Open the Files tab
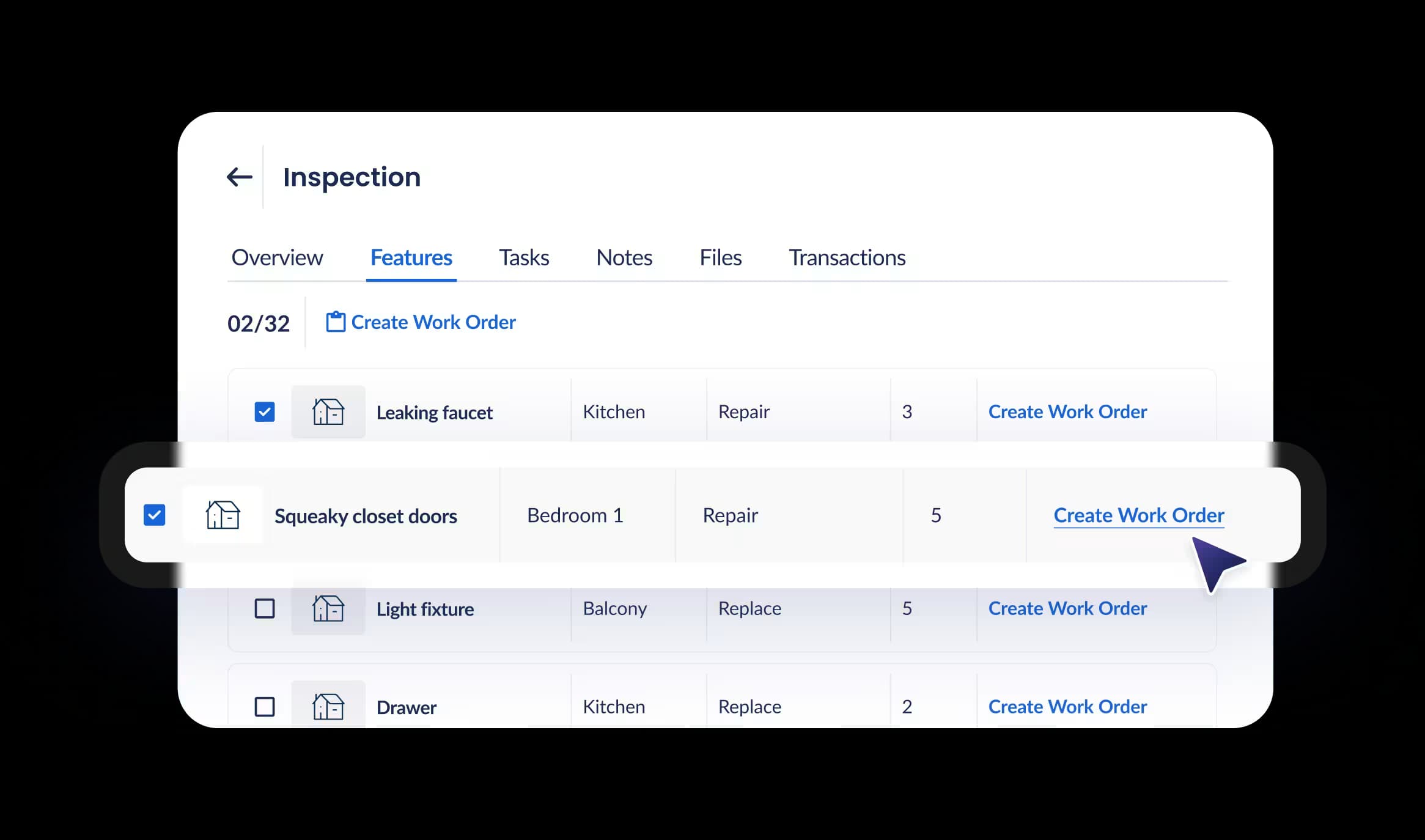 (x=721, y=257)
